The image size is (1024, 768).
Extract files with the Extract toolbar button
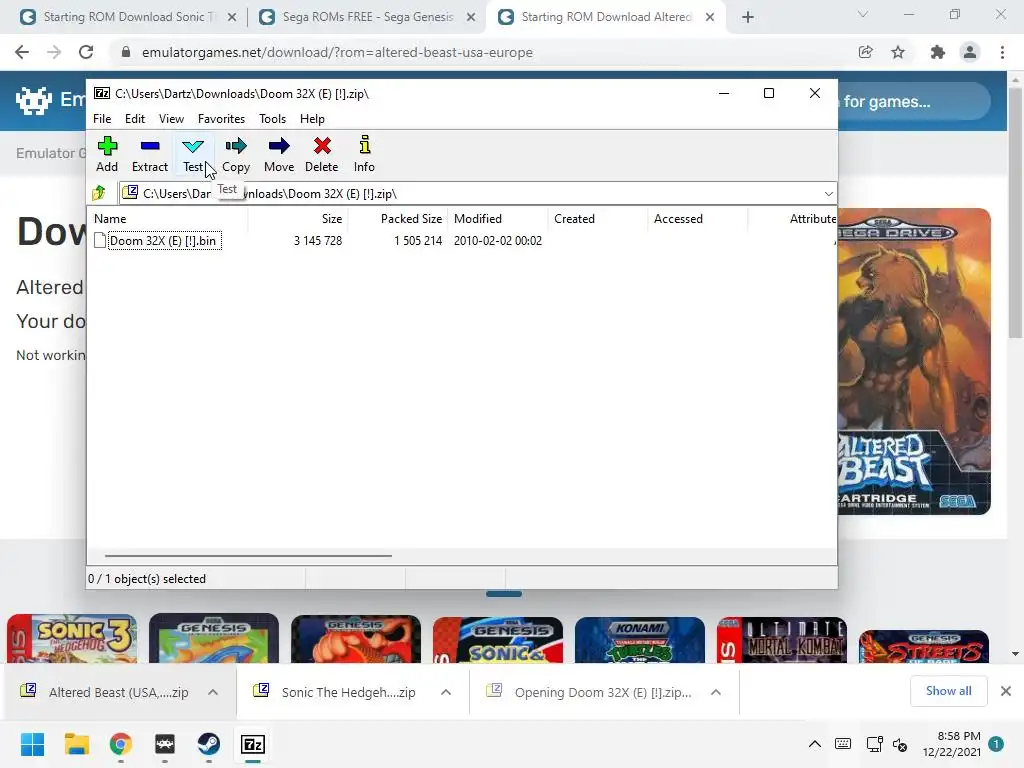[x=150, y=155]
